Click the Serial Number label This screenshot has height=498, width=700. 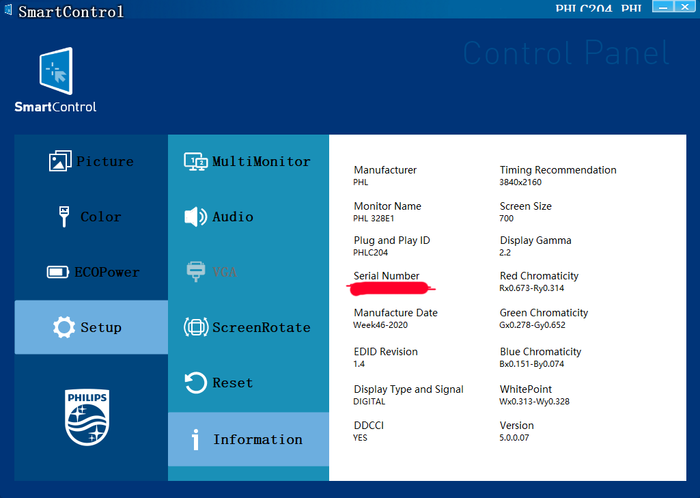pos(386,276)
